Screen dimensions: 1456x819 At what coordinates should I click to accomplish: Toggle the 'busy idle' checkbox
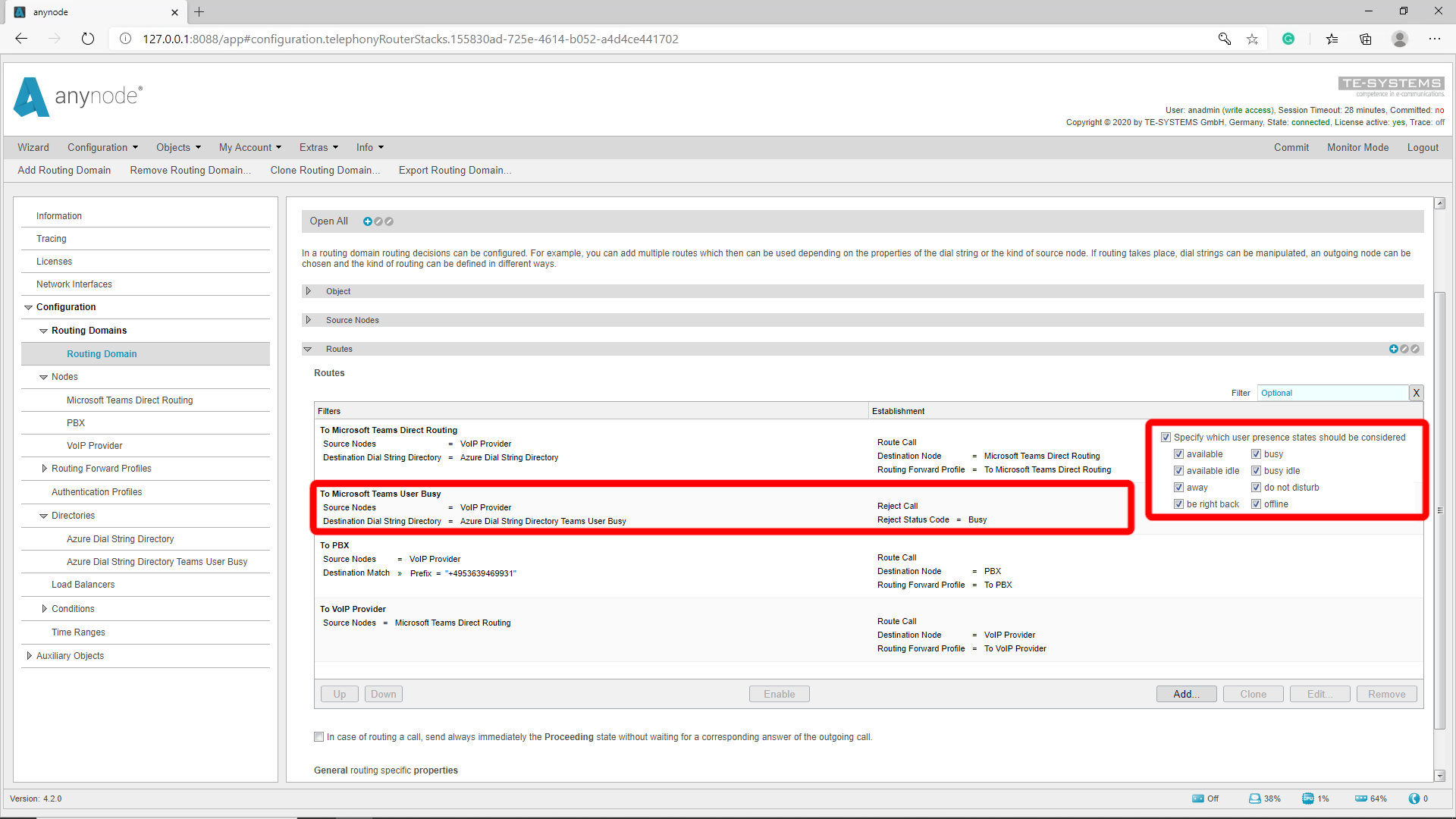click(1256, 471)
